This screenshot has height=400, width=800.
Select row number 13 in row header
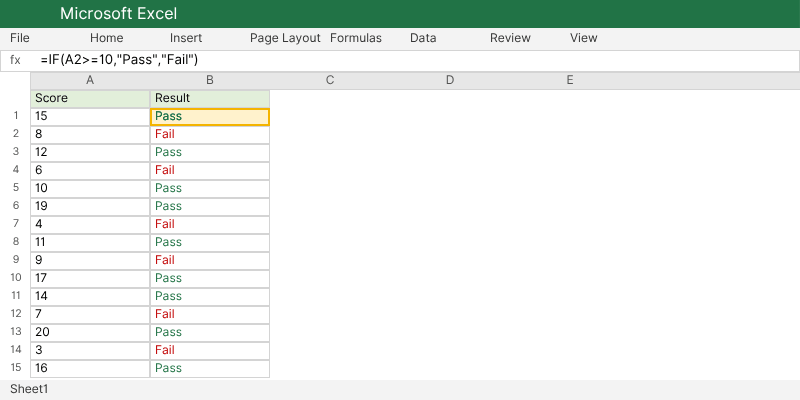tap(16, 332)
